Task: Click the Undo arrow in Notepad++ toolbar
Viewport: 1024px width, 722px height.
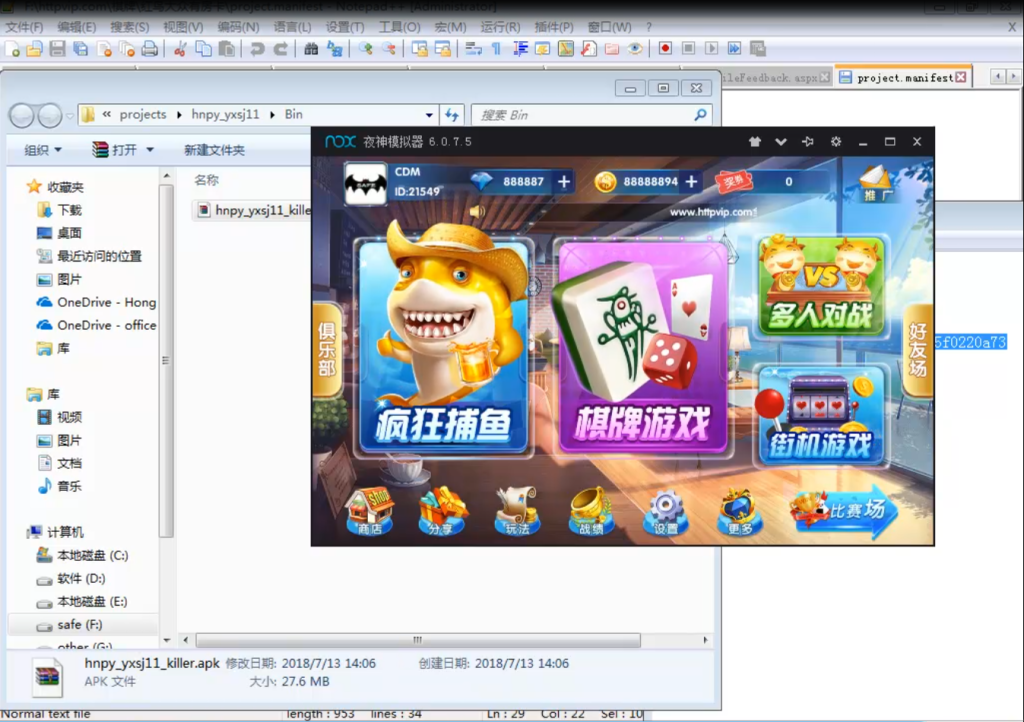Action: point(257,49)
